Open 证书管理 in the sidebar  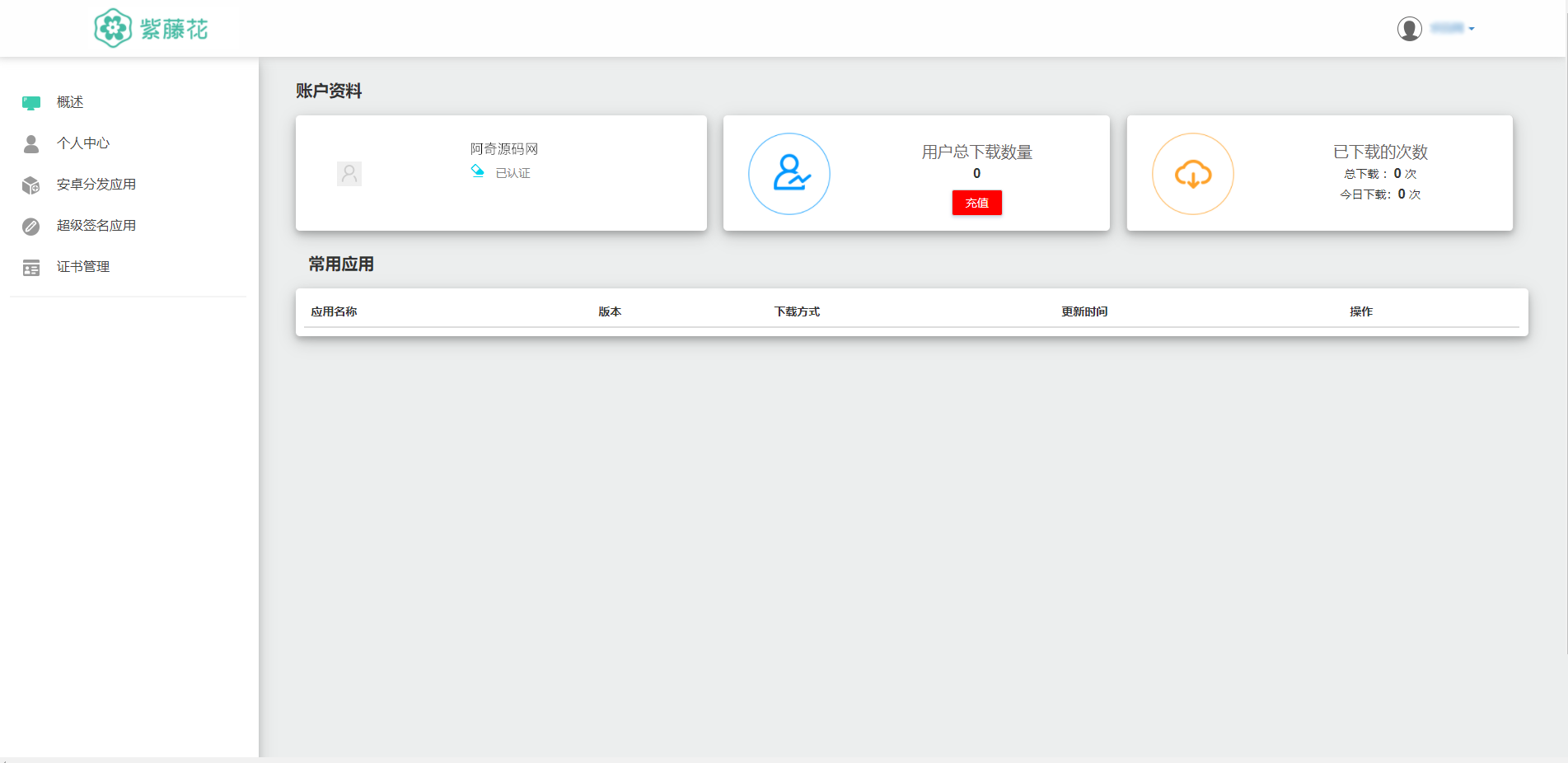(x=83, y=267)
